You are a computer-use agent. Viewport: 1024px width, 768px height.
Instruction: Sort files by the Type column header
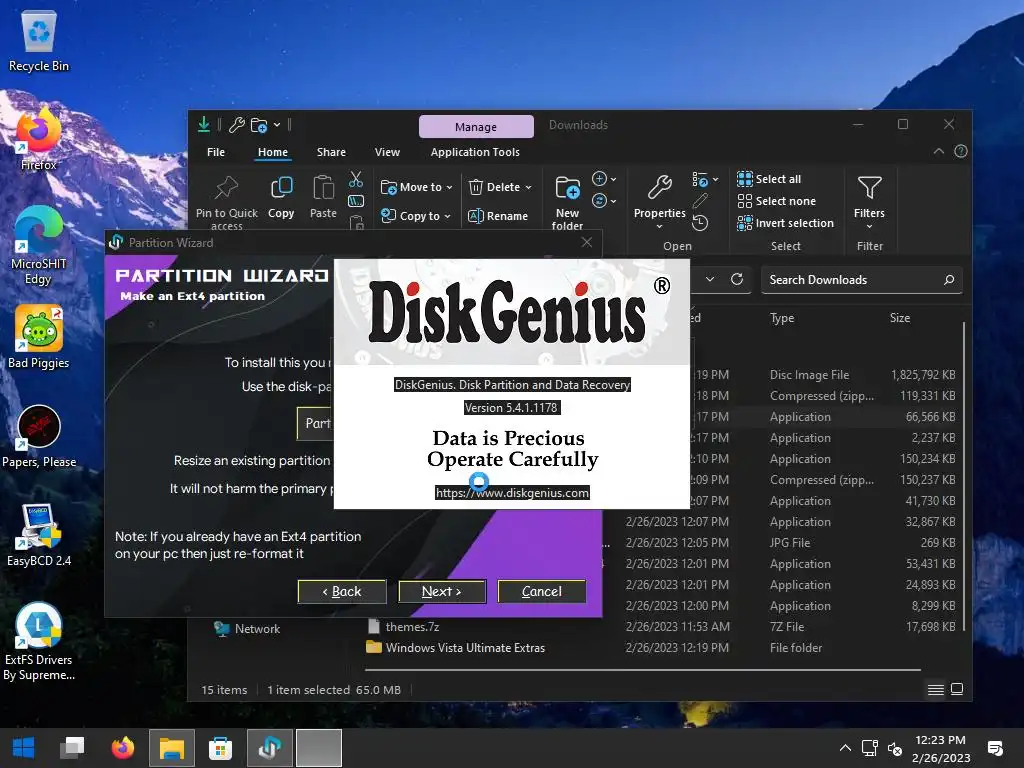(x=782, y=318)
